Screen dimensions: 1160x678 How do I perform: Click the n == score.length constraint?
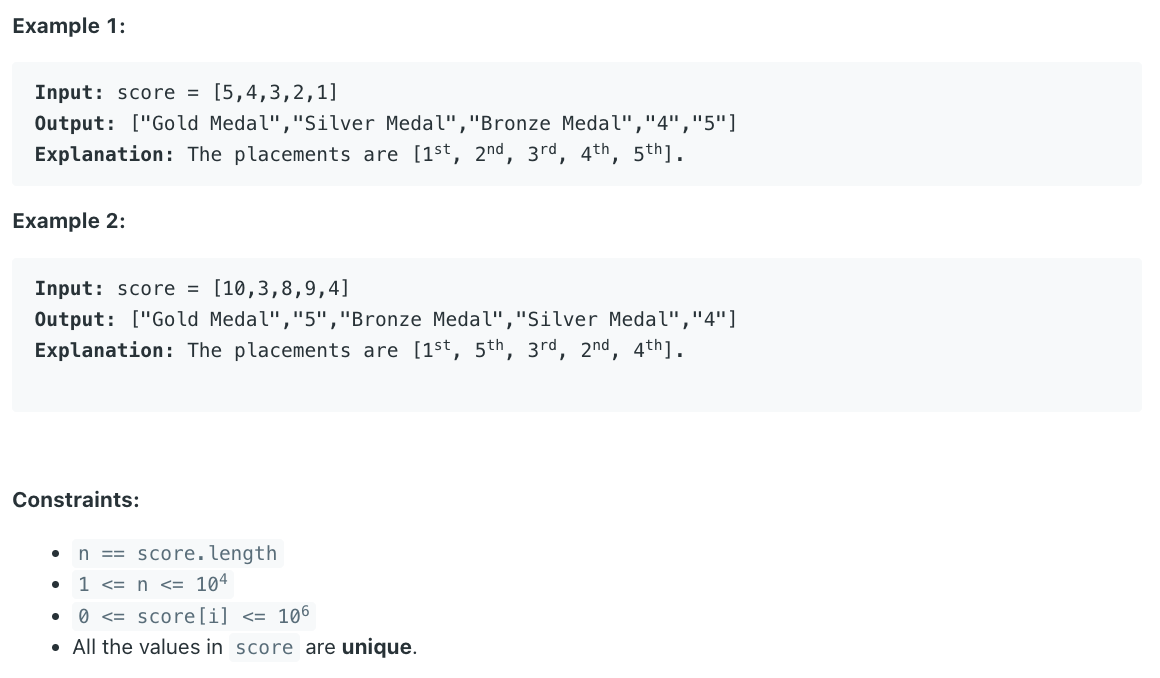(178, 554)
